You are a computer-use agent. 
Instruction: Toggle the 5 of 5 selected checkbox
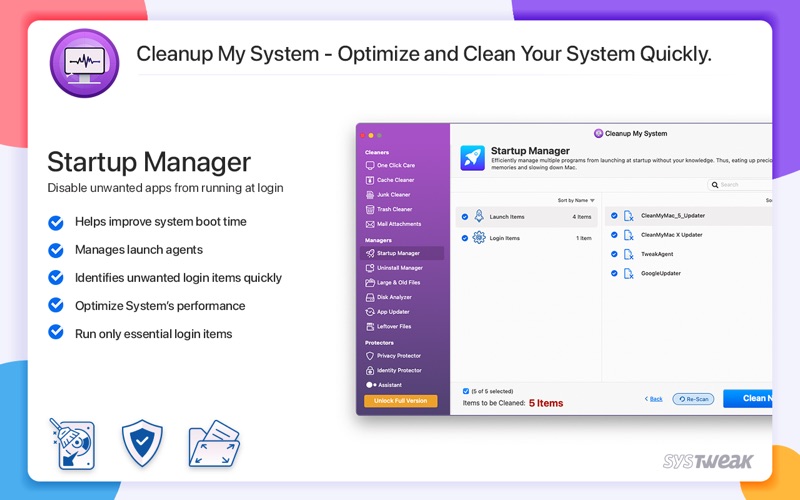pos(466,391)
